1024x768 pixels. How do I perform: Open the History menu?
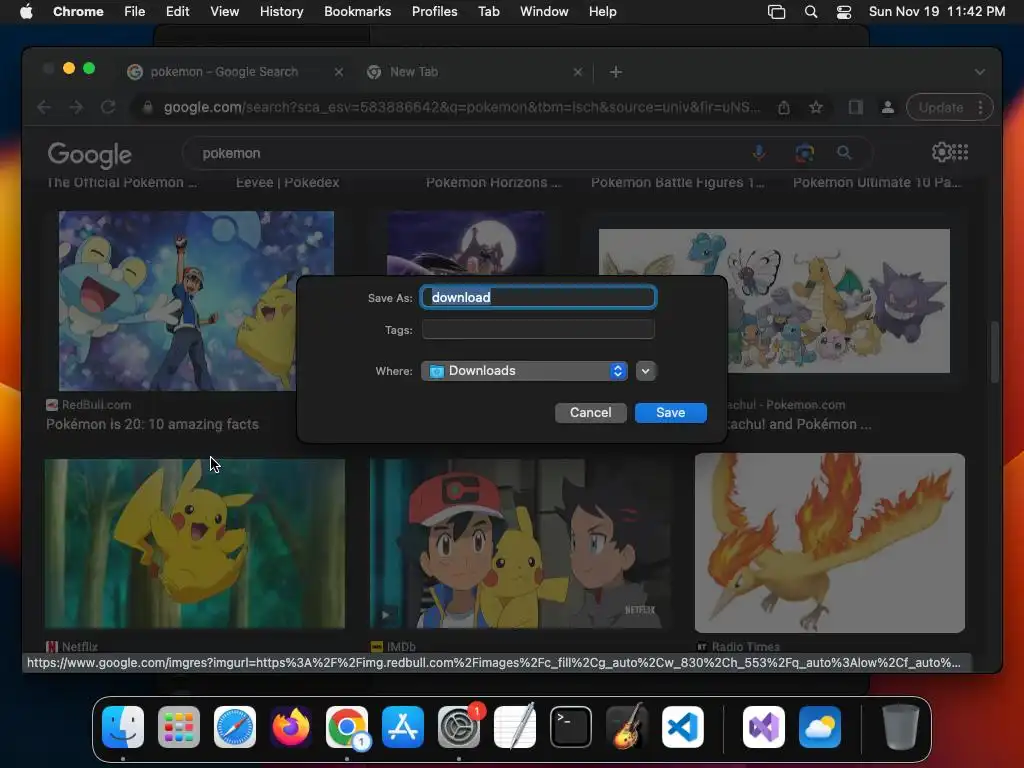pos(281,12)
